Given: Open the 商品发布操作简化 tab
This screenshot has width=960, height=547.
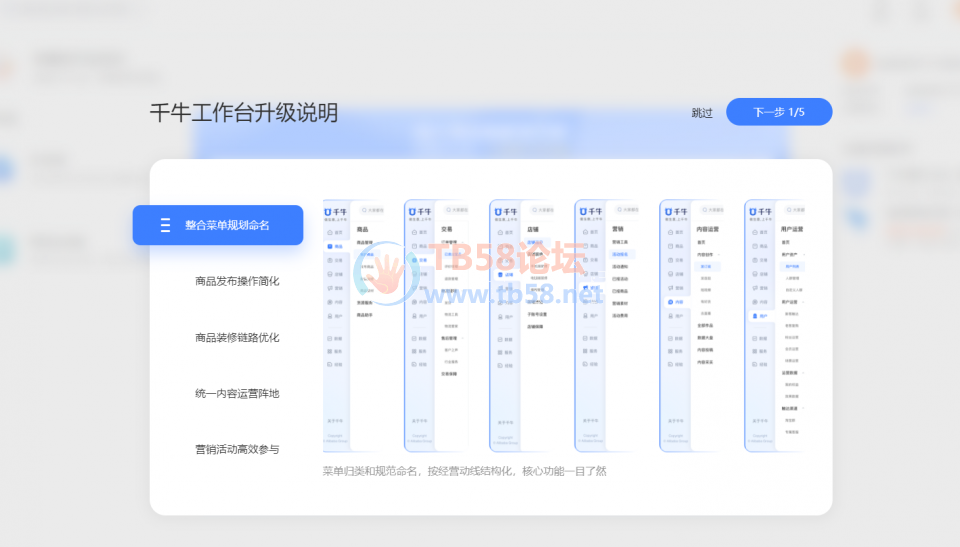Looking at the screenshot, I should click(237, 281).
